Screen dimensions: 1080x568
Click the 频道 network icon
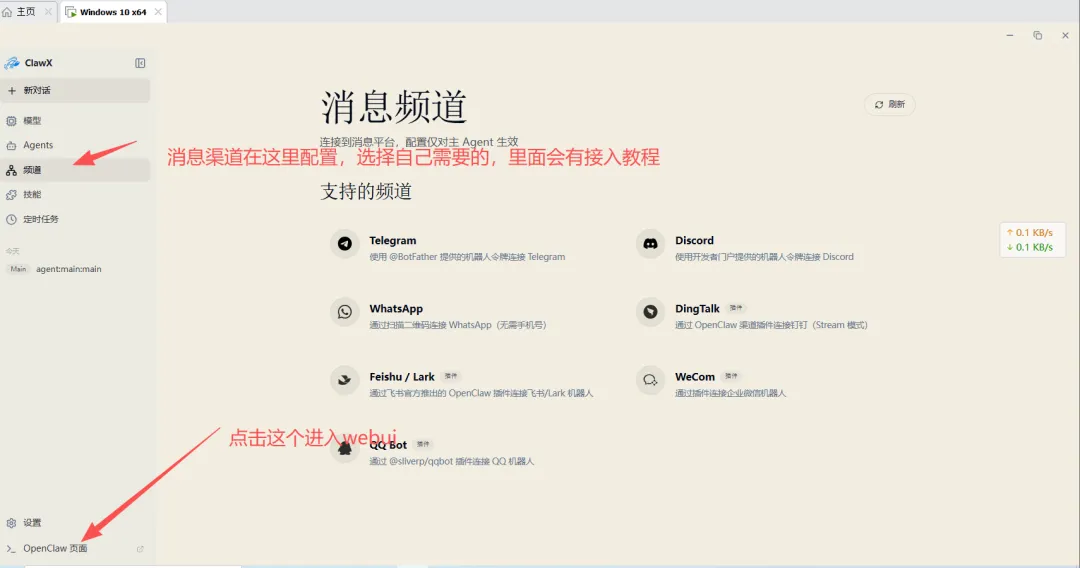(x=11, y=170)
